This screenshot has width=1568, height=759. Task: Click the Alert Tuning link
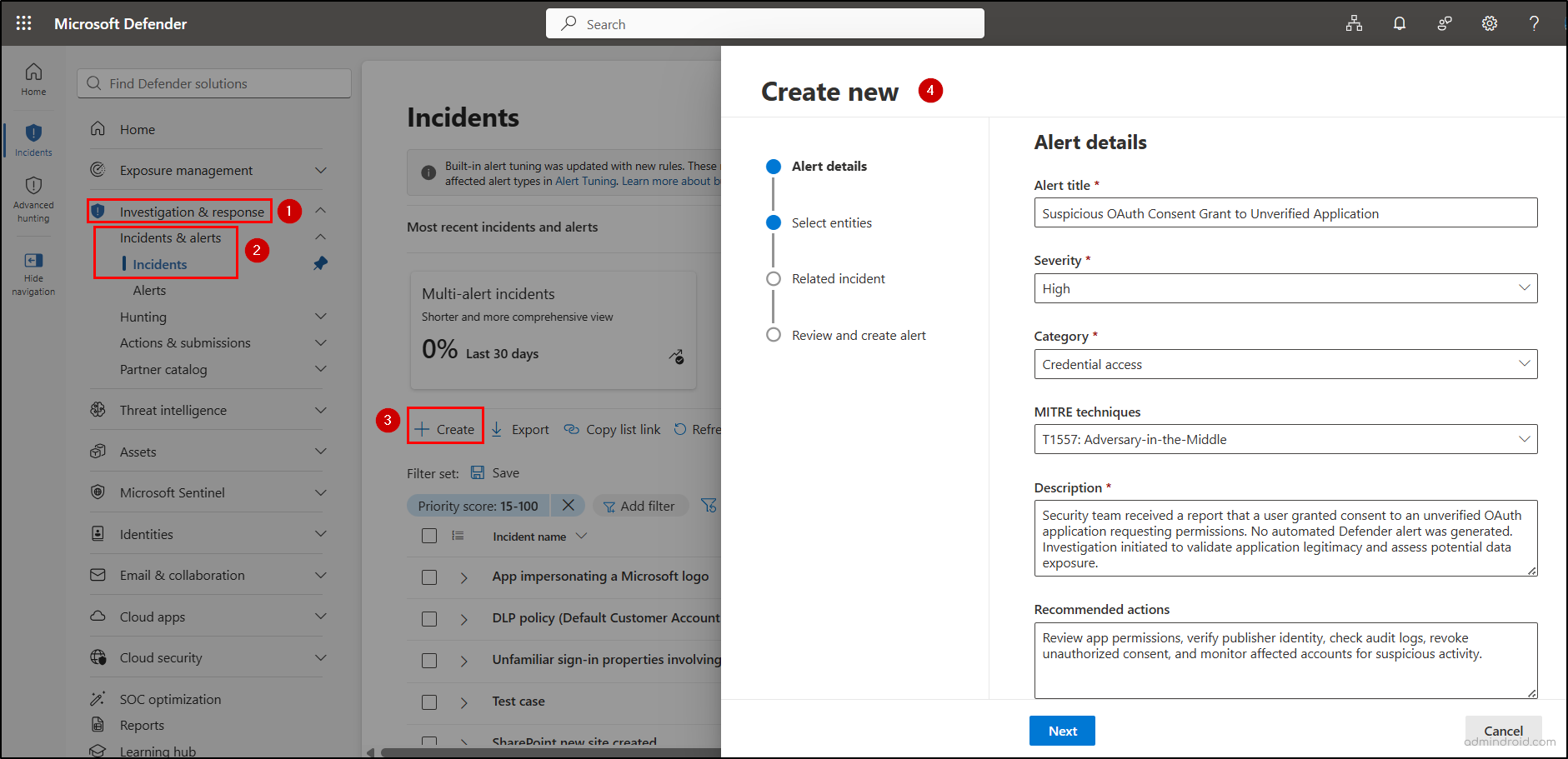click(586, 181)
